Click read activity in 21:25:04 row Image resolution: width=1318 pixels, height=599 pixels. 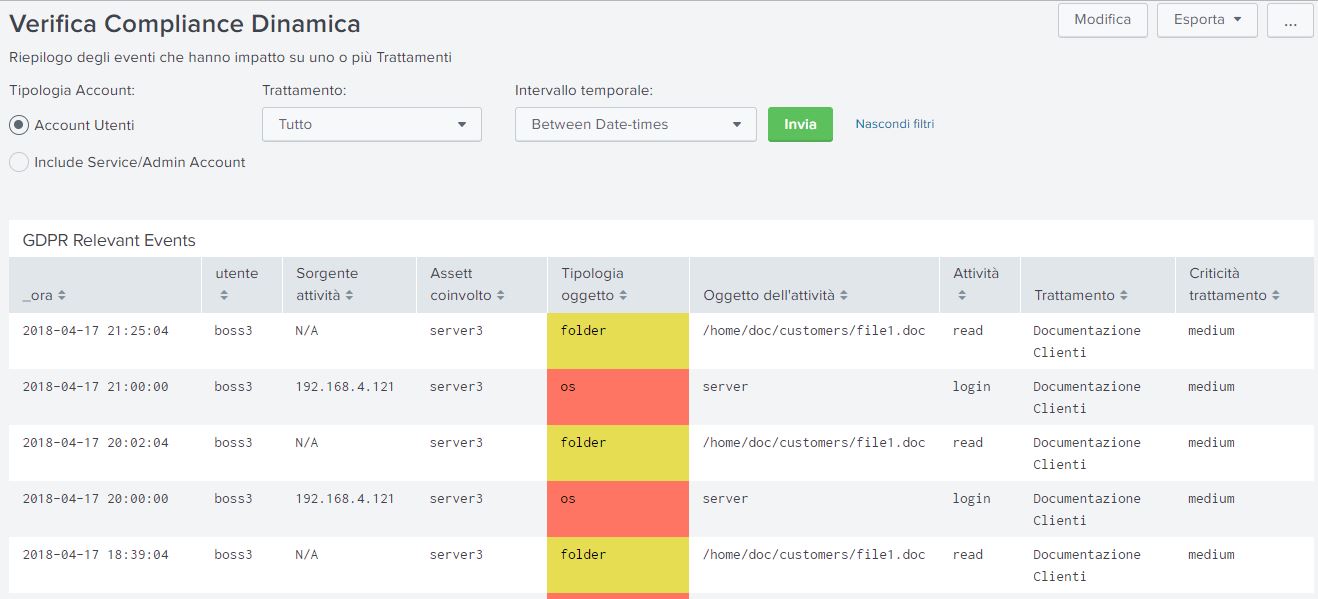[968, 330]
